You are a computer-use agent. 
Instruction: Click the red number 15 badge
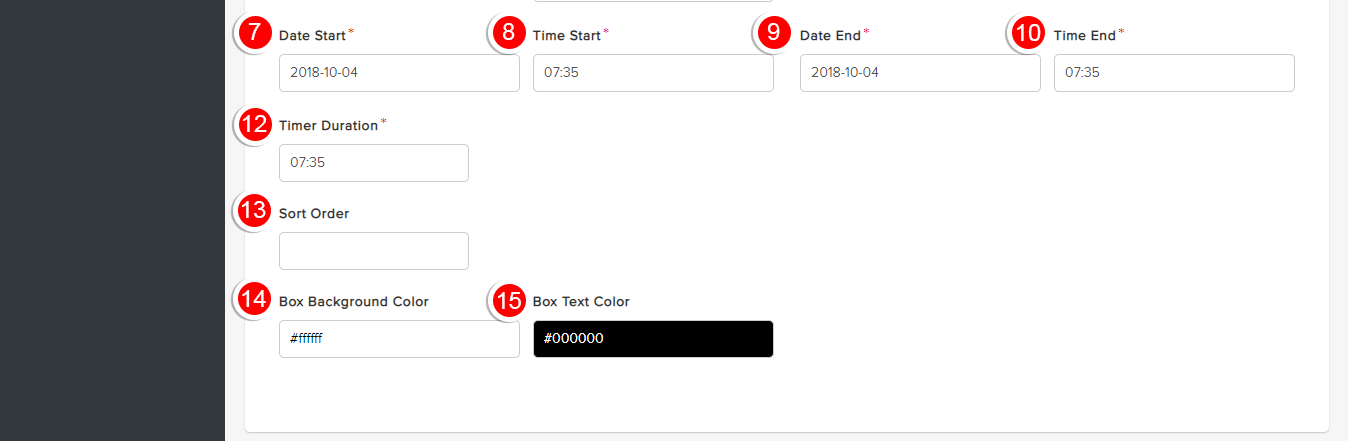(x=509, y=299)
